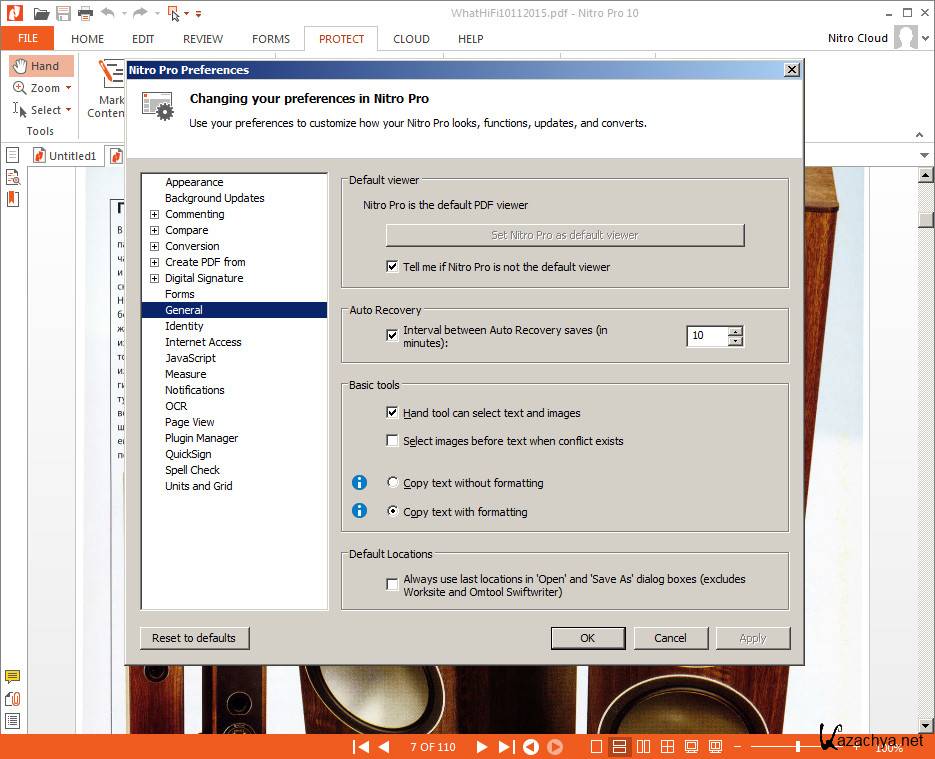The width and height of the screenshot is (935, 759).
Task: Click info icon beside Copy text without formatting
Action: pos(360,483)
